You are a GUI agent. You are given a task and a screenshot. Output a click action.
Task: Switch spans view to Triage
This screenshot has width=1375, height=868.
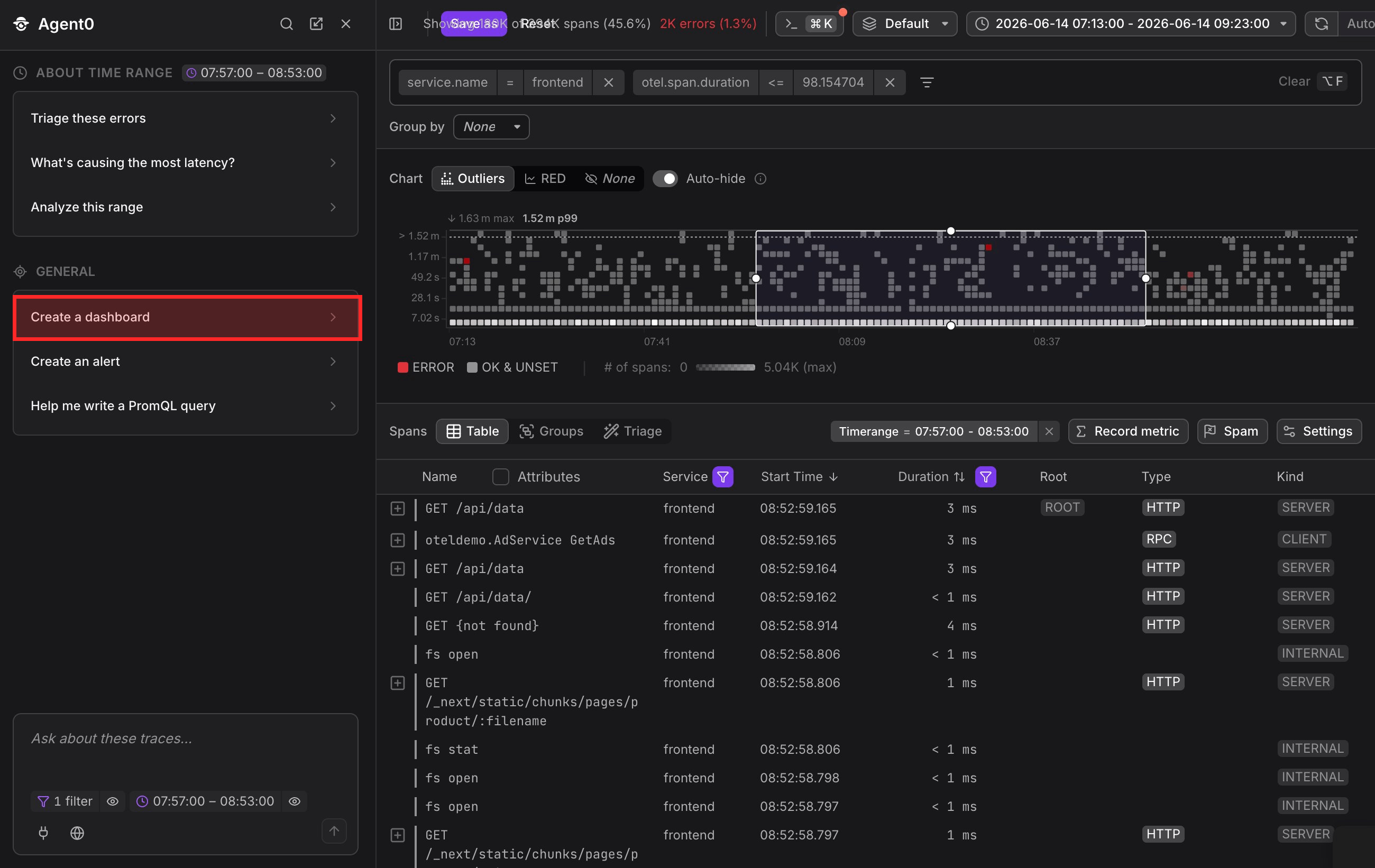tap(632, 431)
